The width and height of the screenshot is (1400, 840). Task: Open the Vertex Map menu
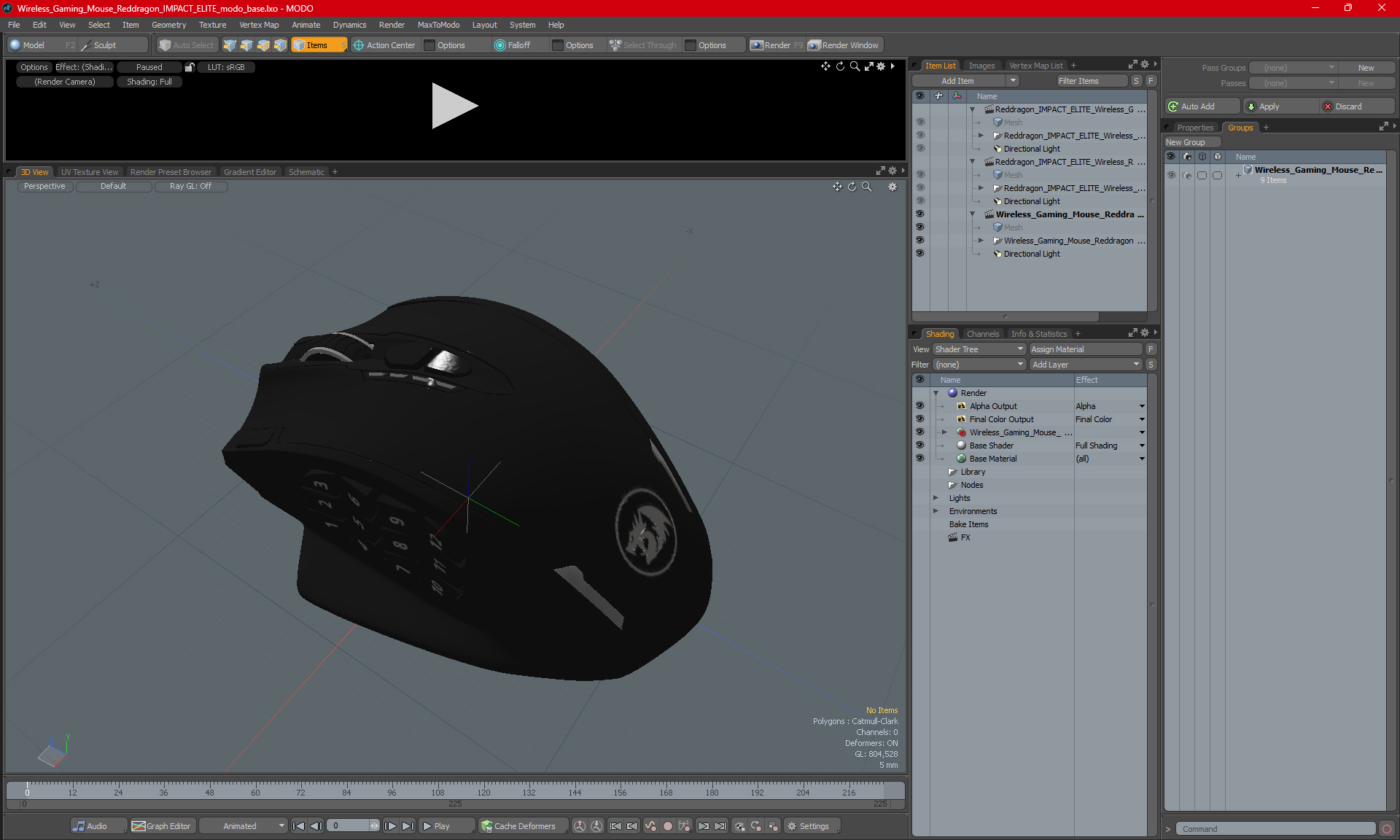coord(259,25)
